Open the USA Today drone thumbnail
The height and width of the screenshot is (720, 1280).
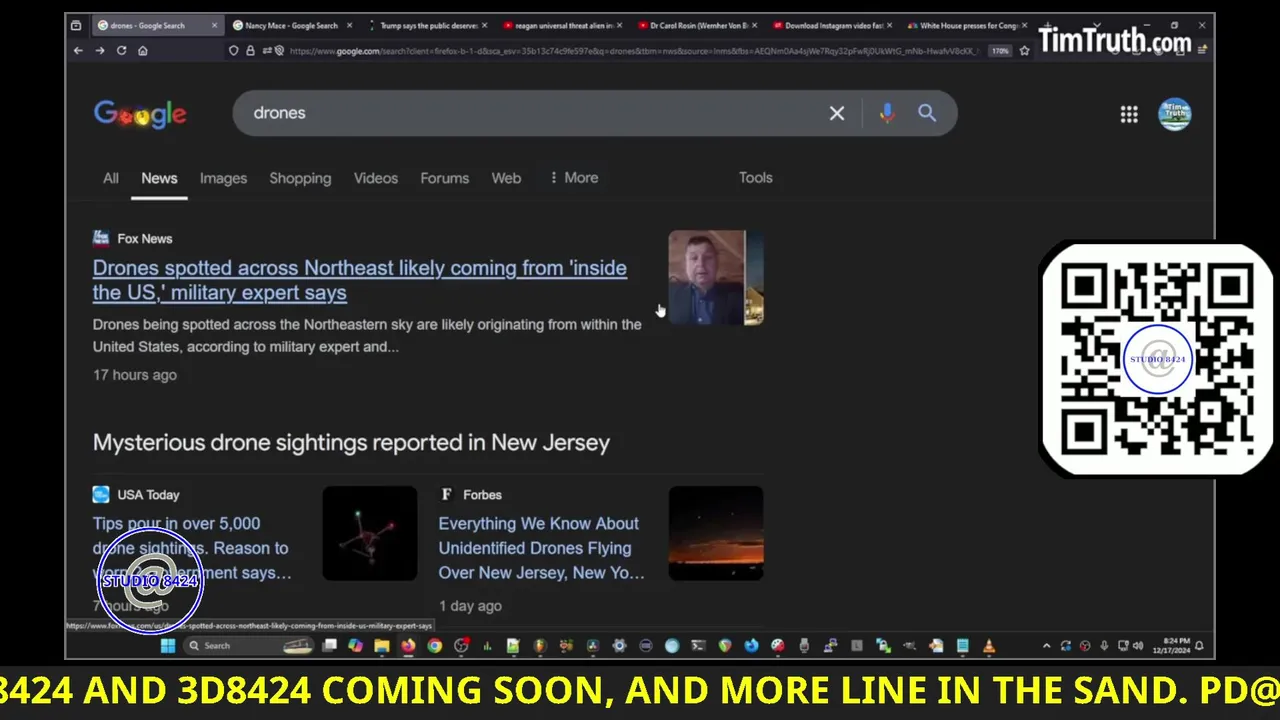pyautogui.click(x=370, y=533)
